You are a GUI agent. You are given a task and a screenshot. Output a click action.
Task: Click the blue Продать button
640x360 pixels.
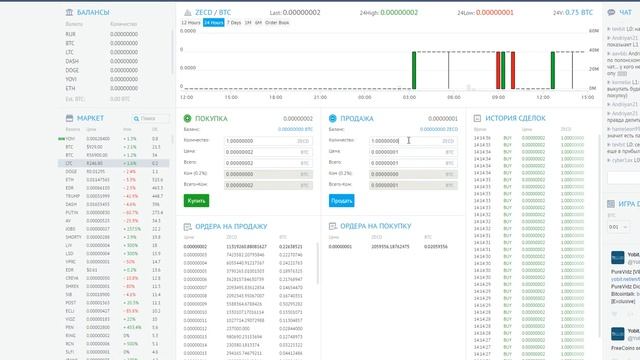click(342, 201)
